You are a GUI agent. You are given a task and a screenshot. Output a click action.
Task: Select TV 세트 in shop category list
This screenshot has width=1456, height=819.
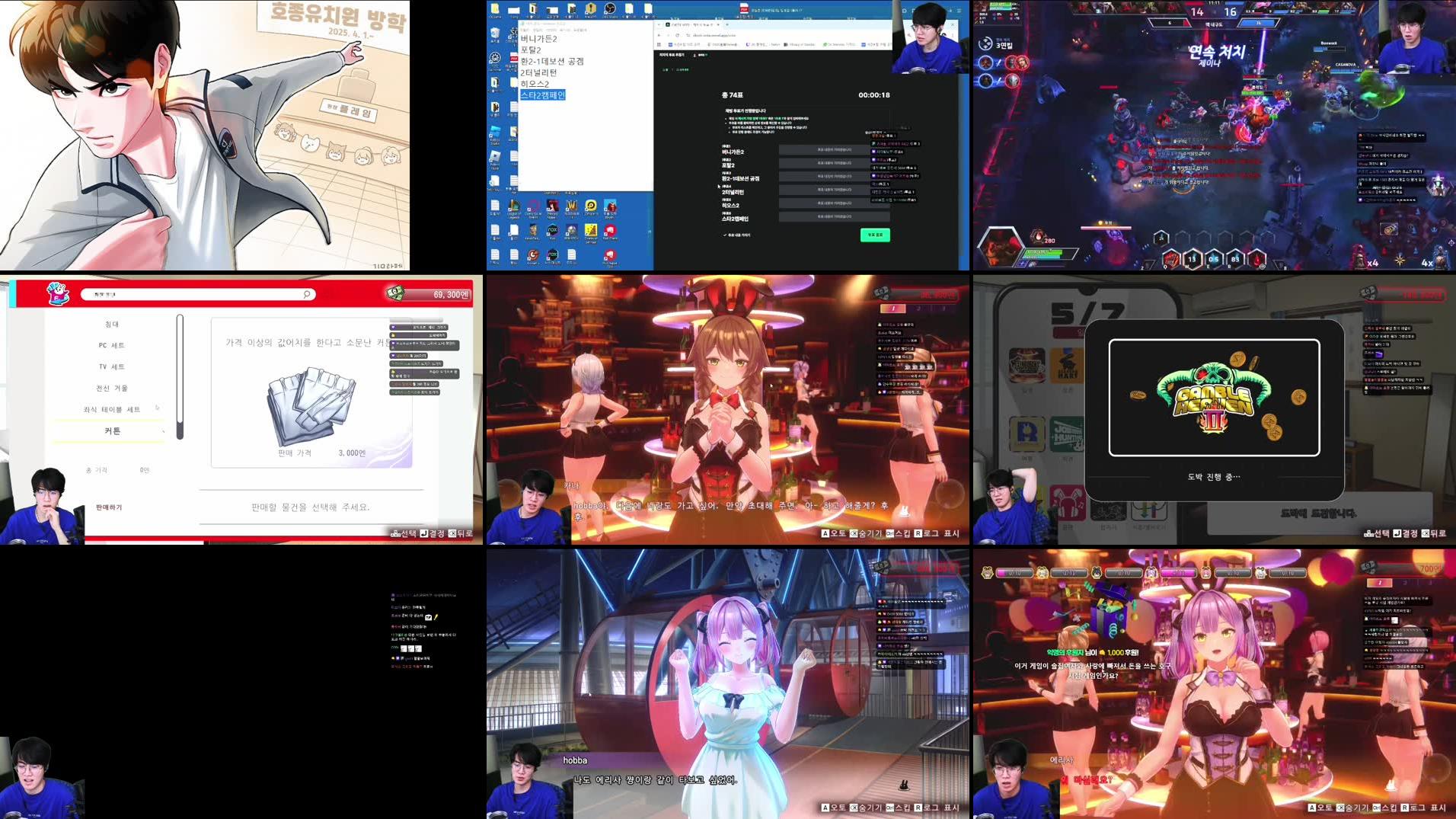111,367
